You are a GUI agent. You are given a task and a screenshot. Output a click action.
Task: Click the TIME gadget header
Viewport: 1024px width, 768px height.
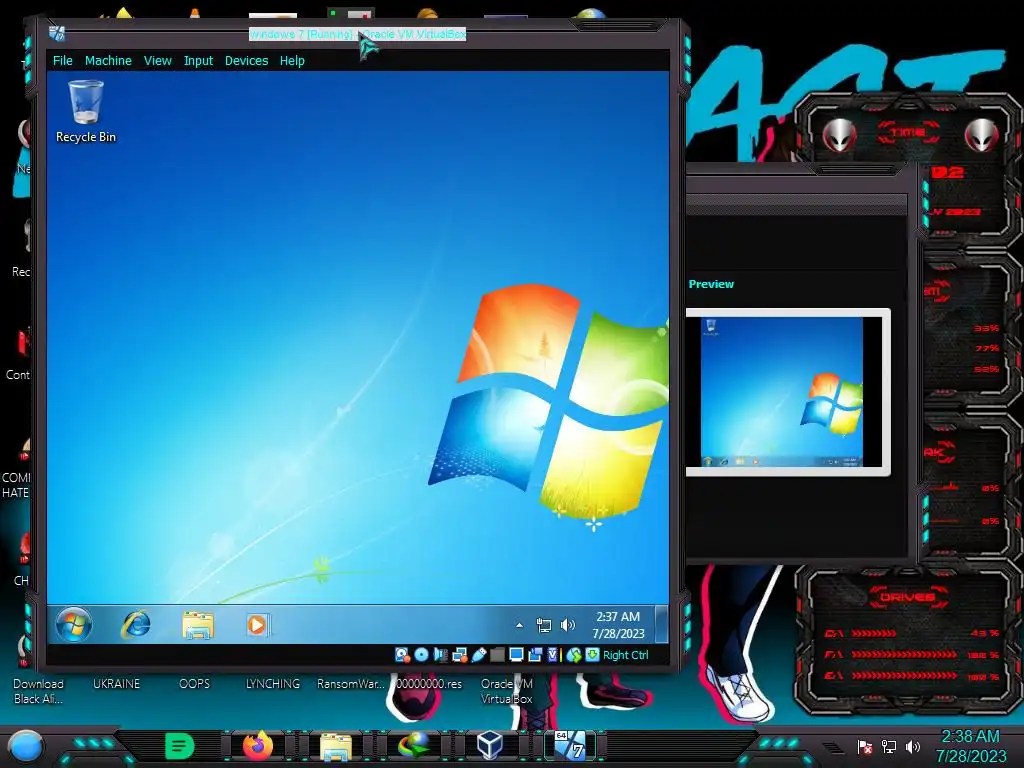pyautogui.click(x=908, y=133)
